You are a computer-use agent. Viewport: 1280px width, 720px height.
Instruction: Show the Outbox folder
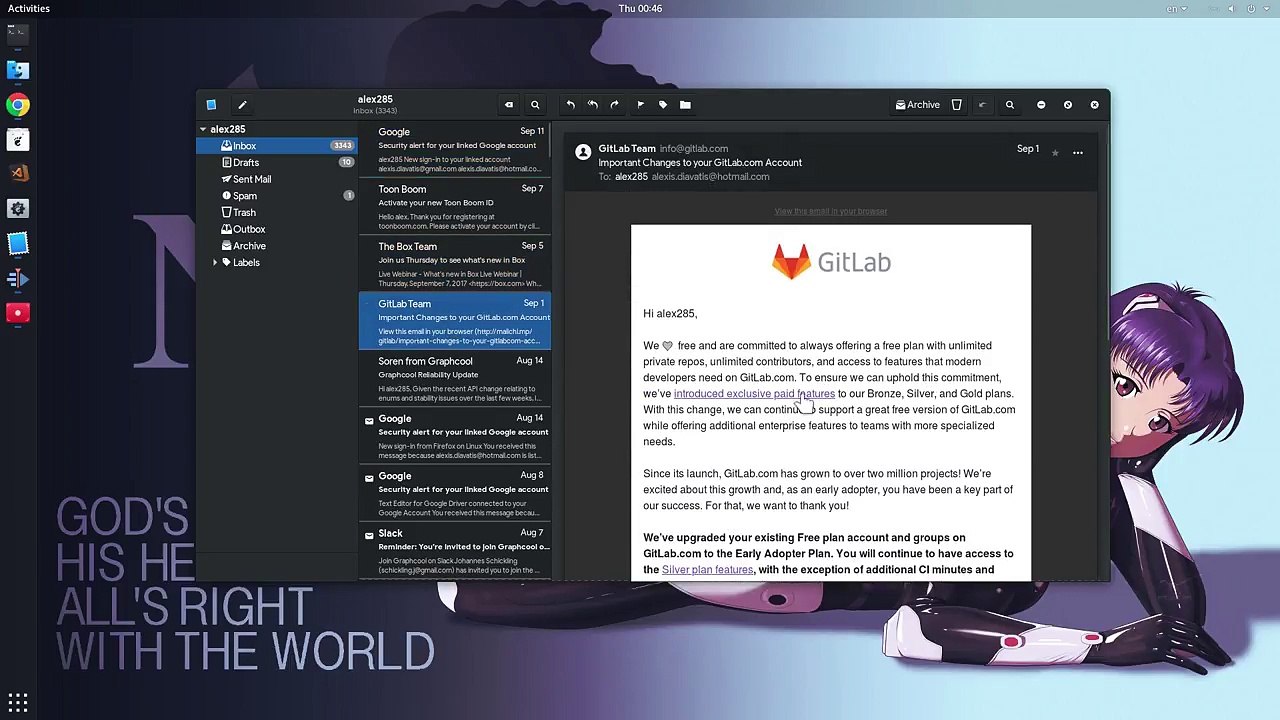(277, 229)
